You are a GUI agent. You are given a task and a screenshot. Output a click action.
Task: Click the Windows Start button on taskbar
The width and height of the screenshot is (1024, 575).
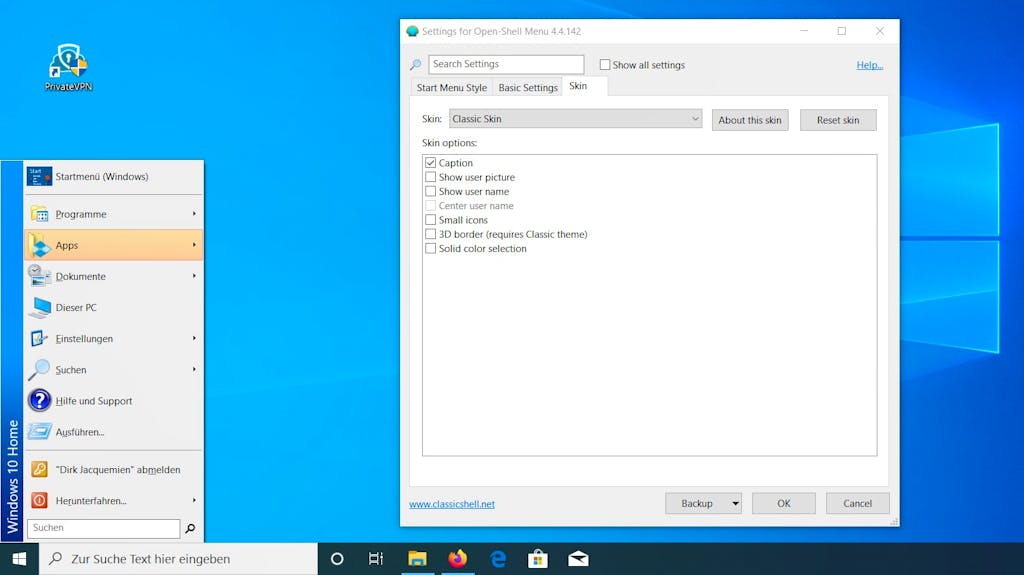tap(19, 559)
